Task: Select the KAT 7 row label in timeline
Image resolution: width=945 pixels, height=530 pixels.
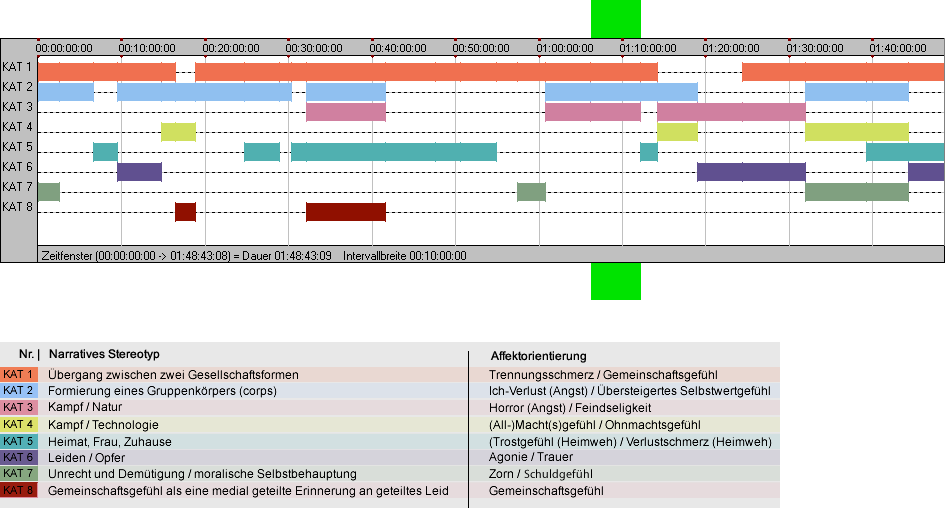Action: point(17,186)
